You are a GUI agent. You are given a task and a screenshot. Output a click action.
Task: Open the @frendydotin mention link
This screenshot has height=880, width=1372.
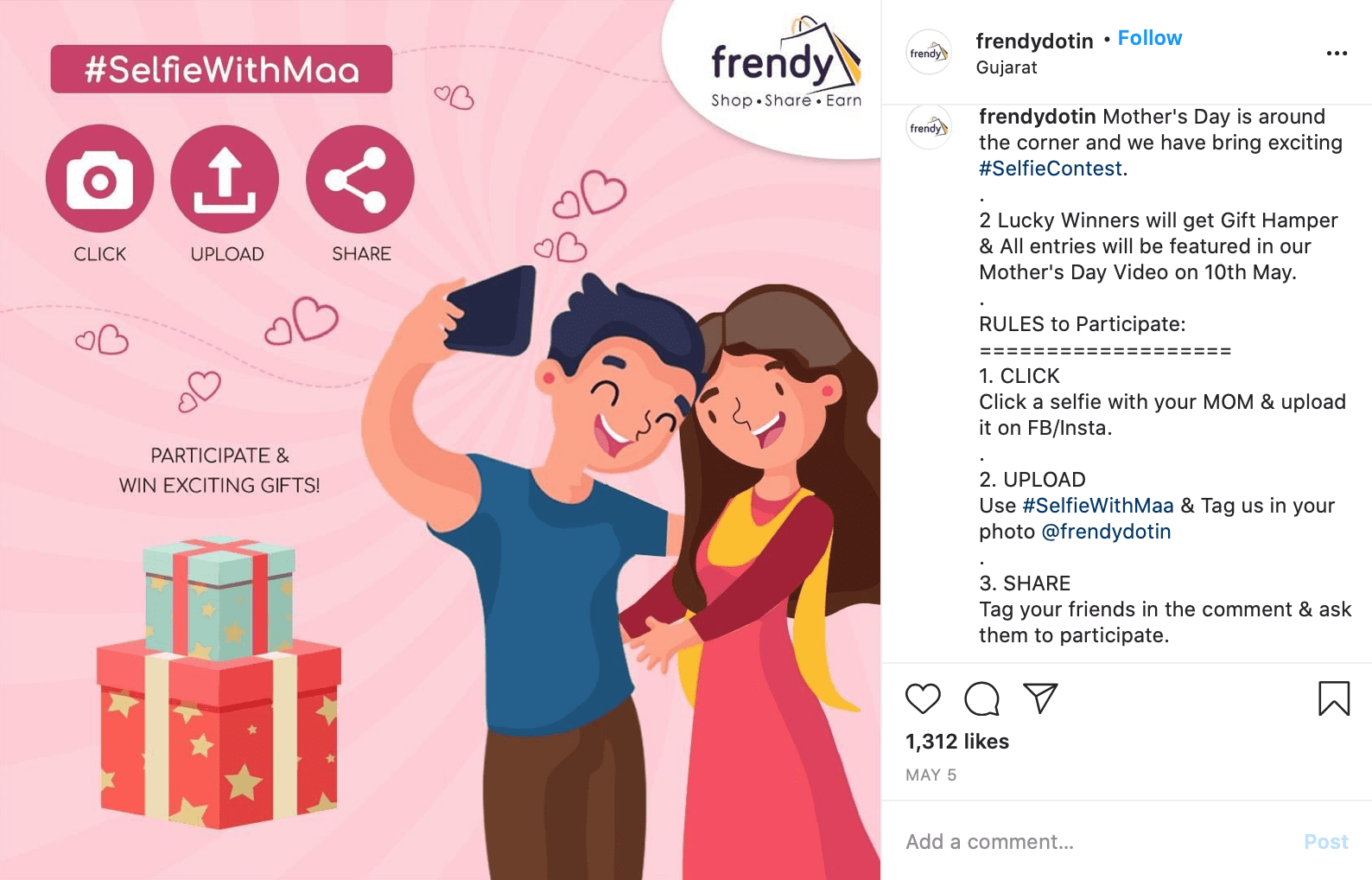[x=1106, y=532]
